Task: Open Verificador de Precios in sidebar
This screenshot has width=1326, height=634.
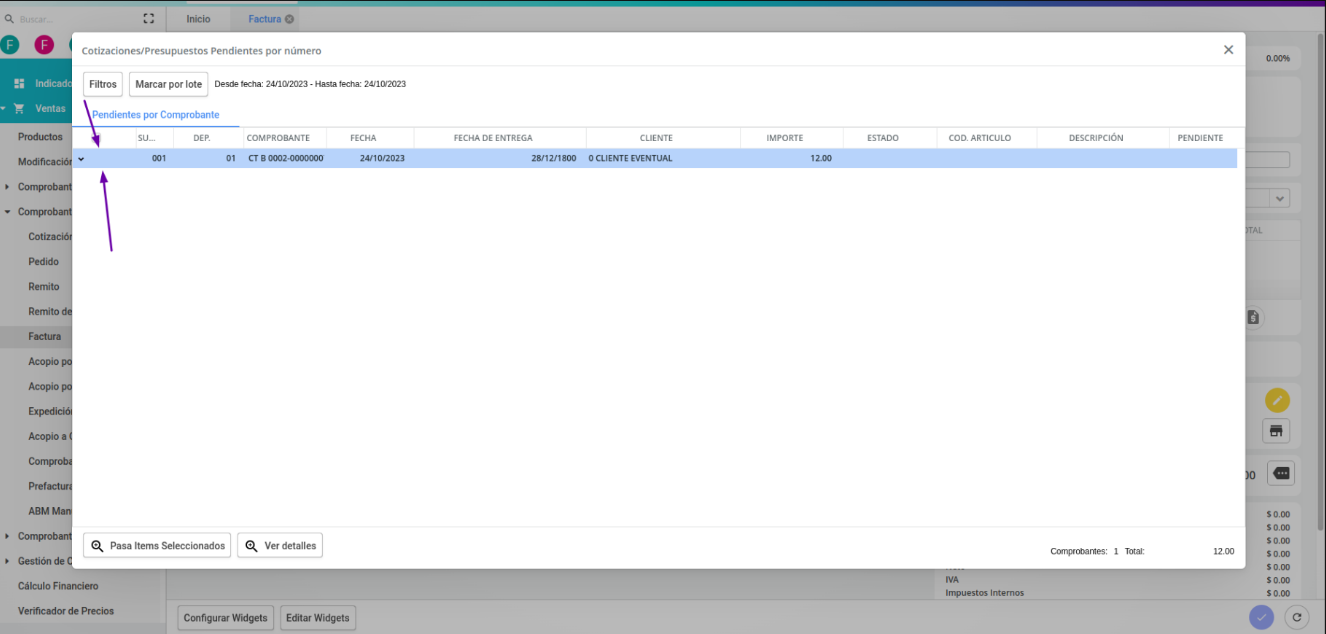Action: pyautogui.click(x=66, y=611)
